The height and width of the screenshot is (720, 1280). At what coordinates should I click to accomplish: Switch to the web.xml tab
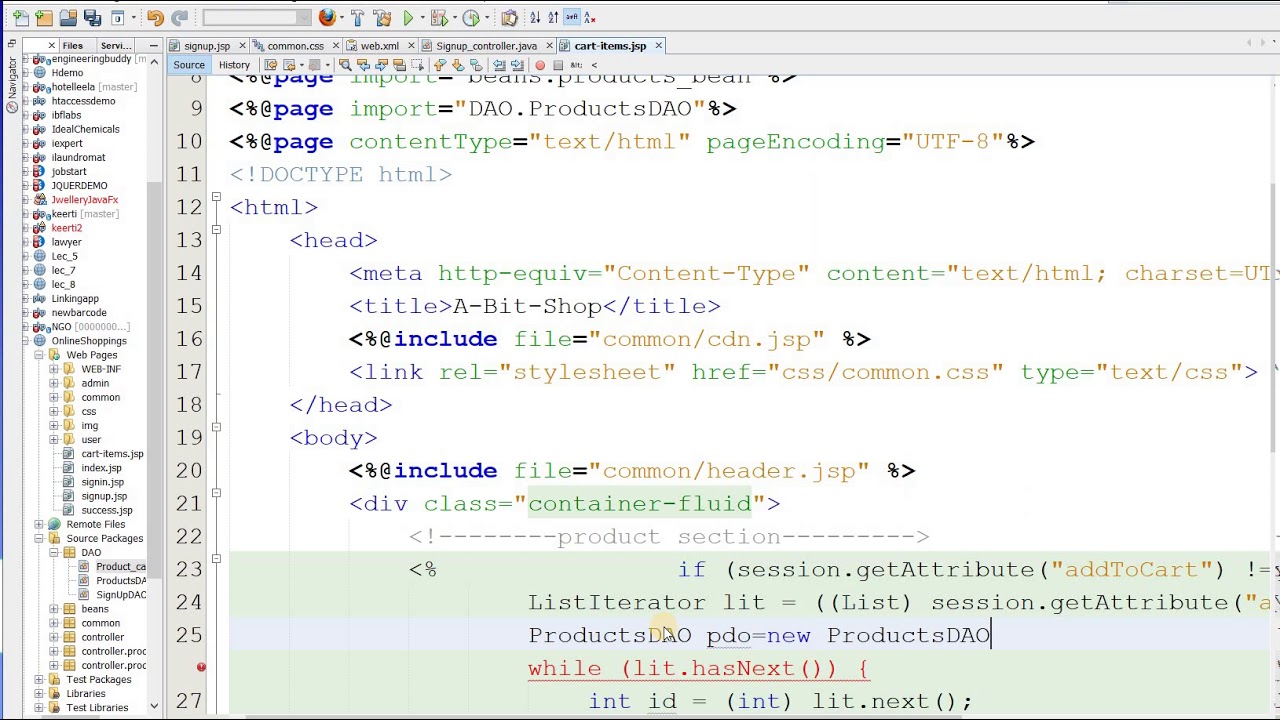pos(378,46)
